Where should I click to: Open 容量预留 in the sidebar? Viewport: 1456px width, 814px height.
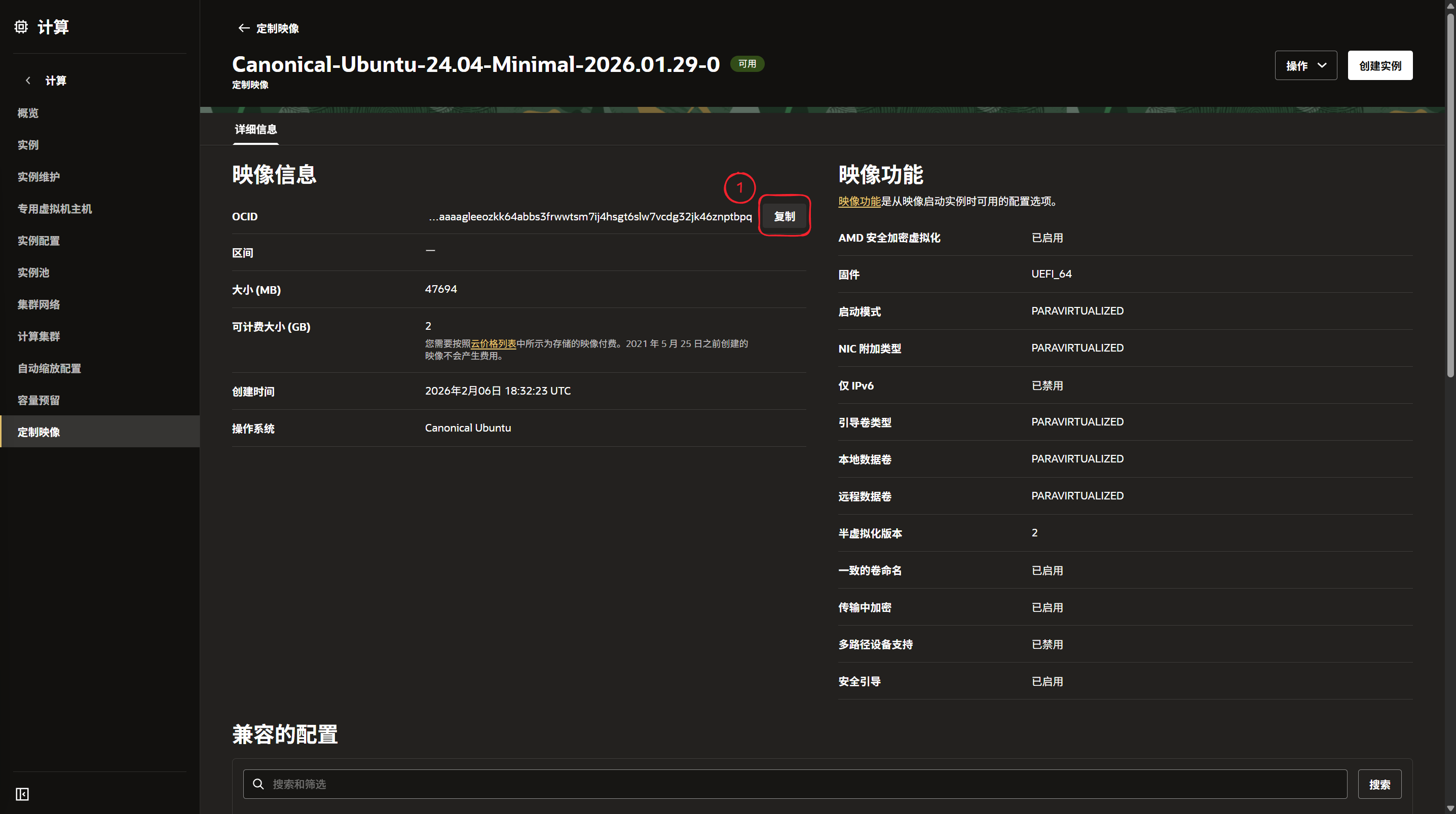[39, 400]
